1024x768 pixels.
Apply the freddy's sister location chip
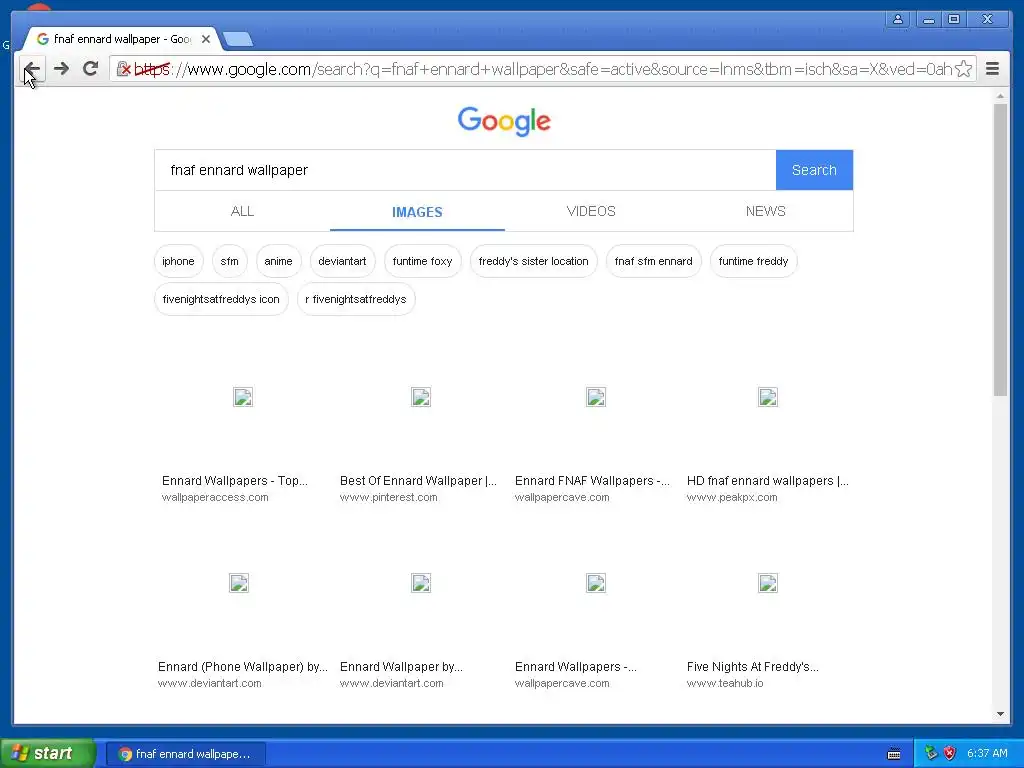tap(534, 261)
